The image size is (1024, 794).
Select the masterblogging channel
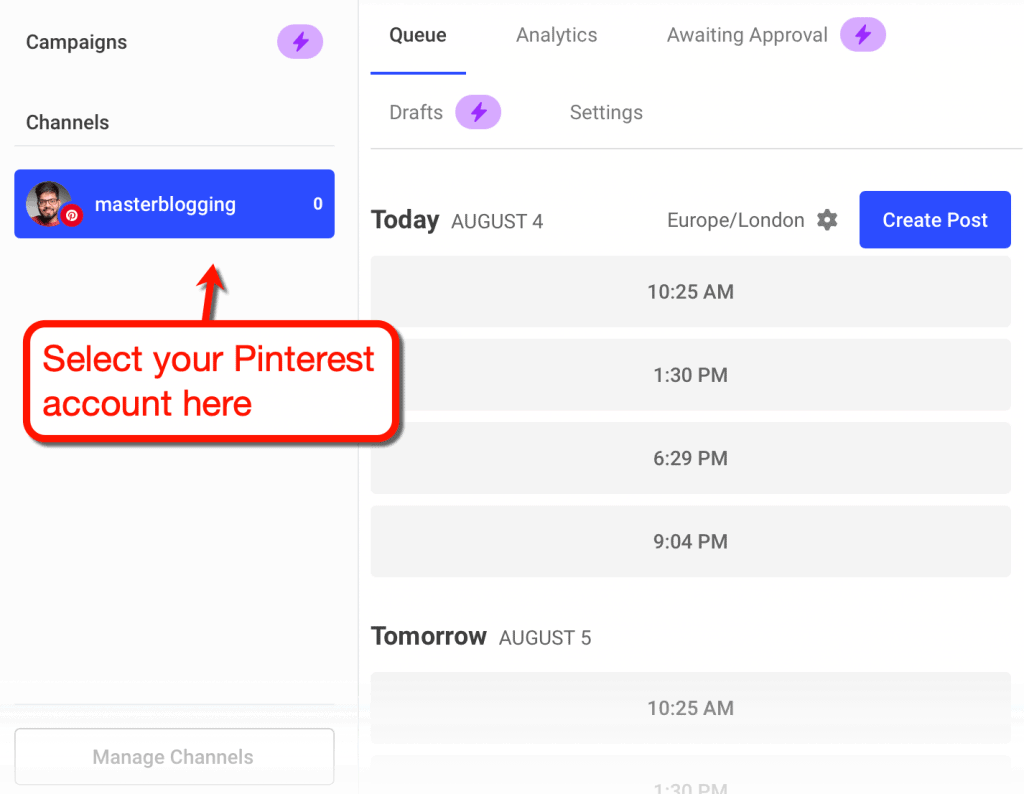pos(174,204)
